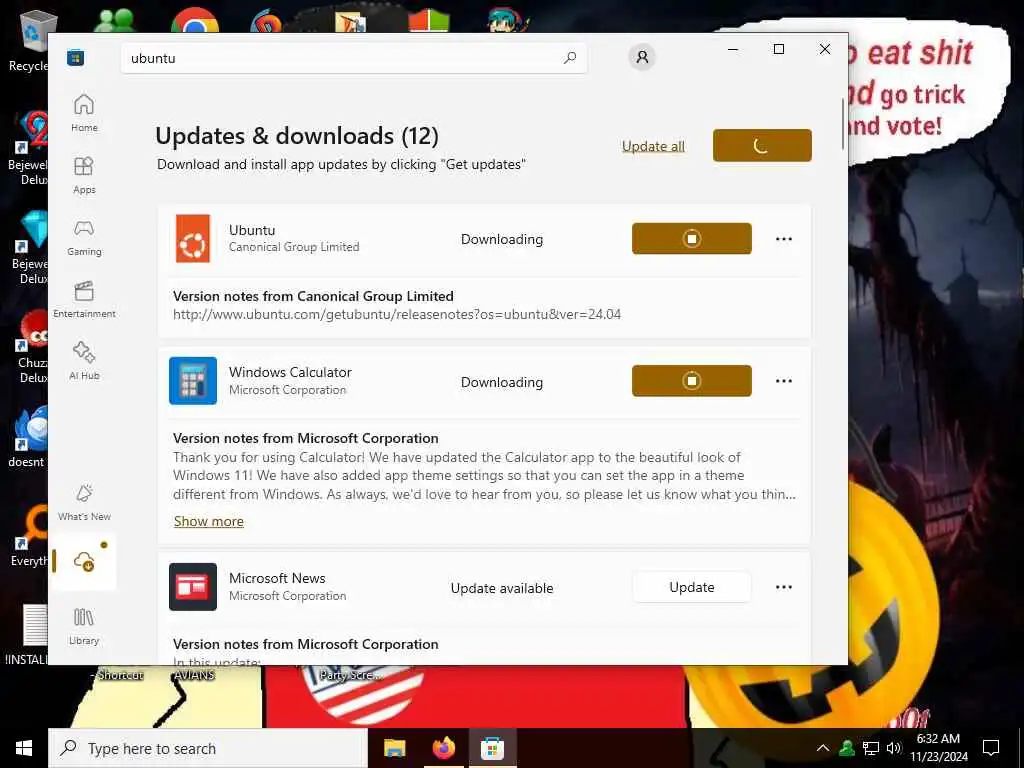This screenshot has height=768, width=1024.
Task: Open the Ubuntu release notes URL
Action: (x=397, y=314)
